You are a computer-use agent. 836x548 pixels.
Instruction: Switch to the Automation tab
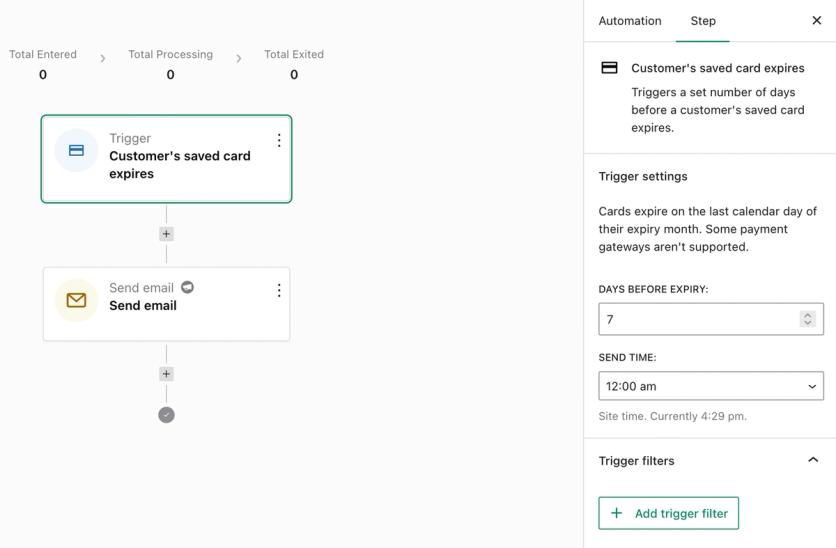630,21
